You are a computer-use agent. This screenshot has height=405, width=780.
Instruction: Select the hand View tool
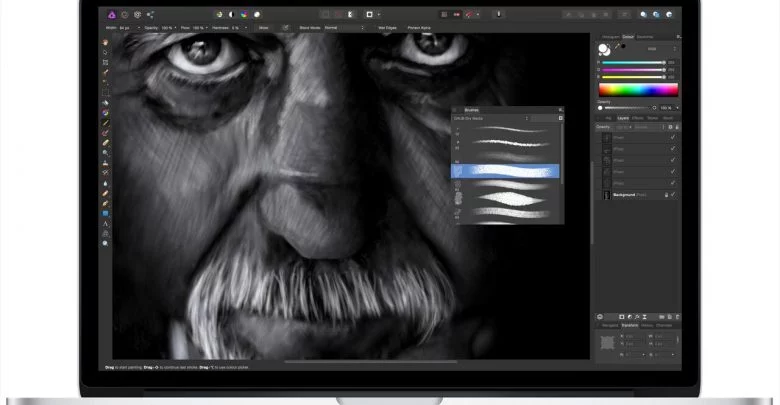click(x=106, y=43)
